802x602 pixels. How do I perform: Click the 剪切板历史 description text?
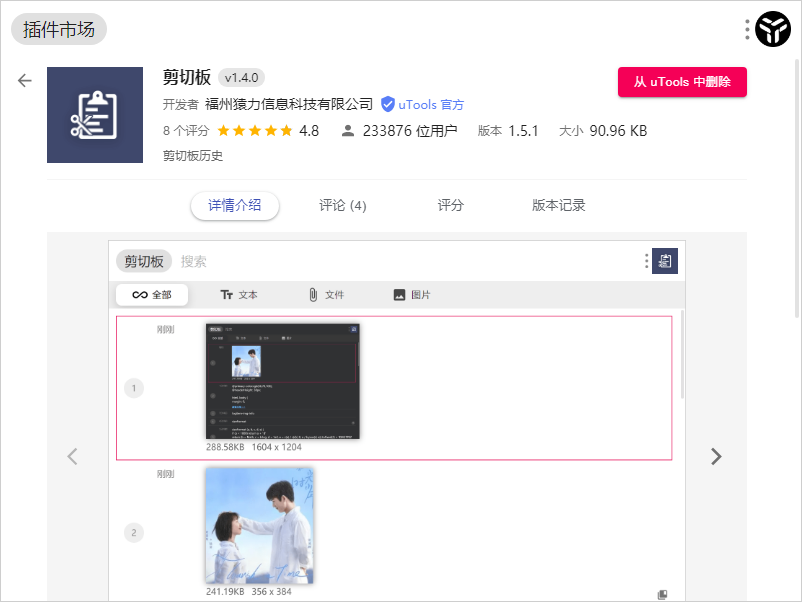(x=193, y=155)
